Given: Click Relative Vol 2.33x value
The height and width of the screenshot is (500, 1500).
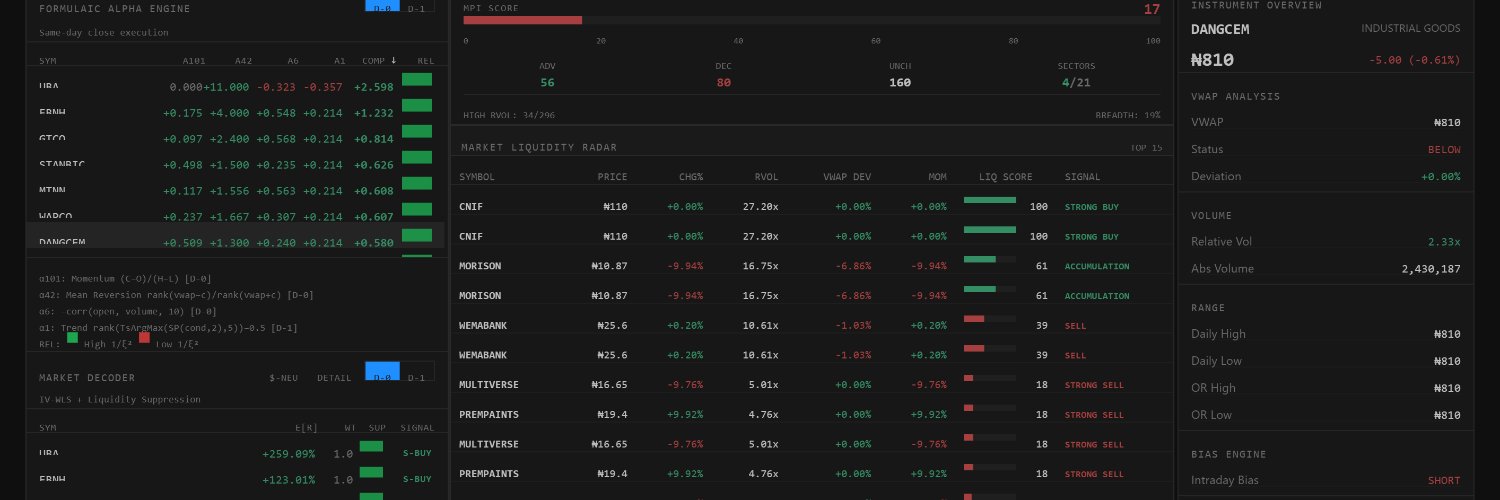Looking at the screenshot, I should click(1444, 242).
